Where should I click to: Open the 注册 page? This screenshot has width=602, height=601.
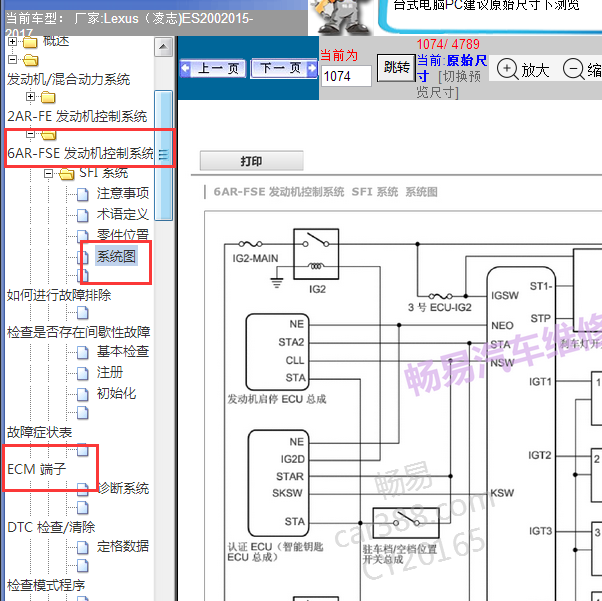(x=110, y=372)
